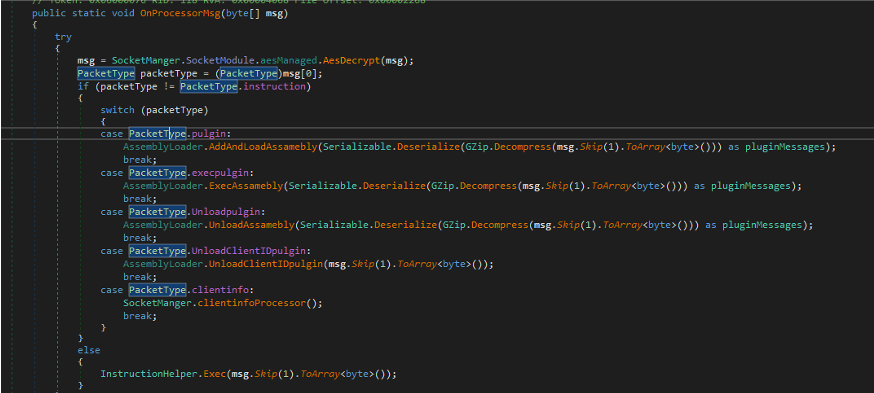Click GZip in the AddAndLoadAssamebly line
The width and height of the screenshot is (874, 393).
(x=477, y=147)
